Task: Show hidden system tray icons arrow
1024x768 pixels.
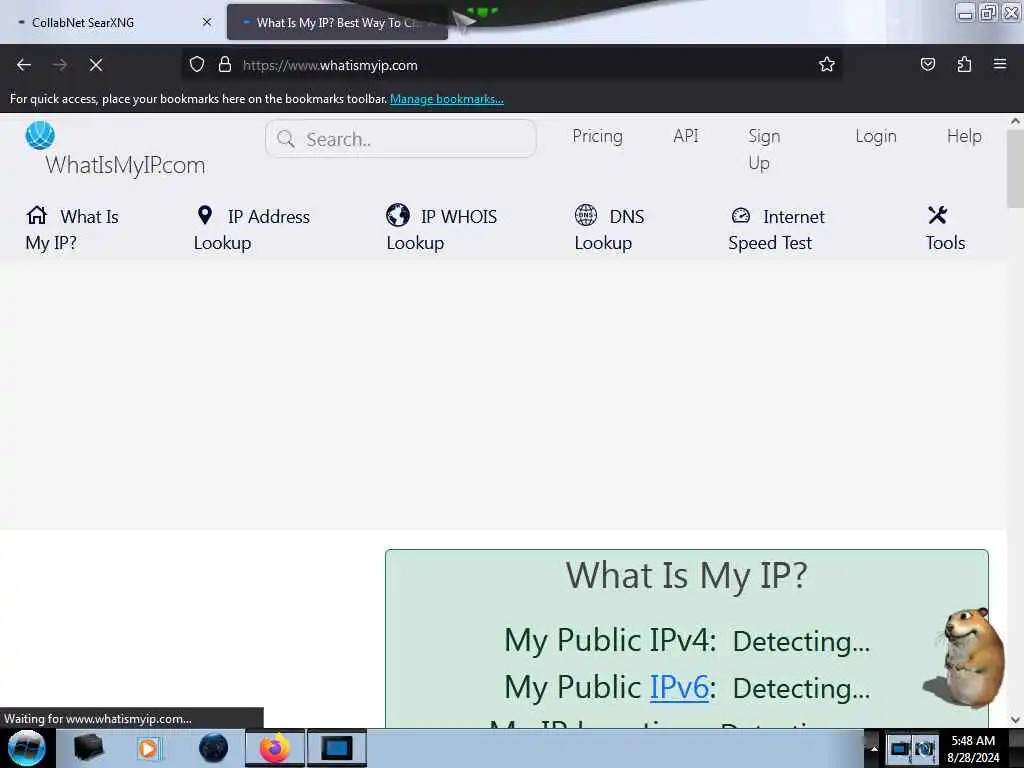Action: click(x=874, y=748)
